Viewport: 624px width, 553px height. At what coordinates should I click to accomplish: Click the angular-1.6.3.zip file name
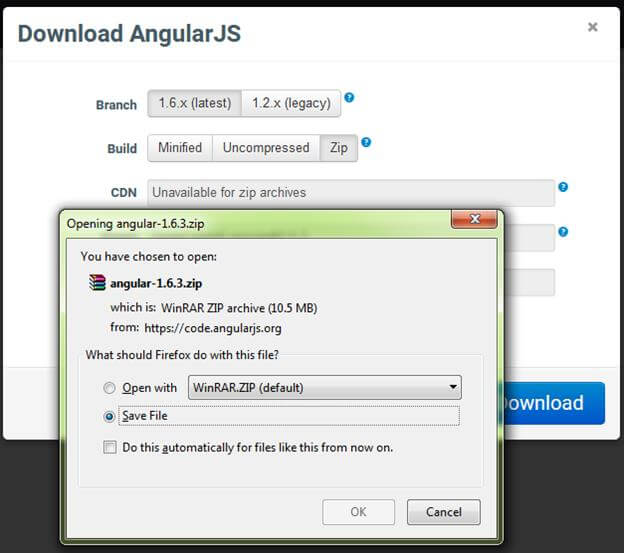tap(156, 284)
